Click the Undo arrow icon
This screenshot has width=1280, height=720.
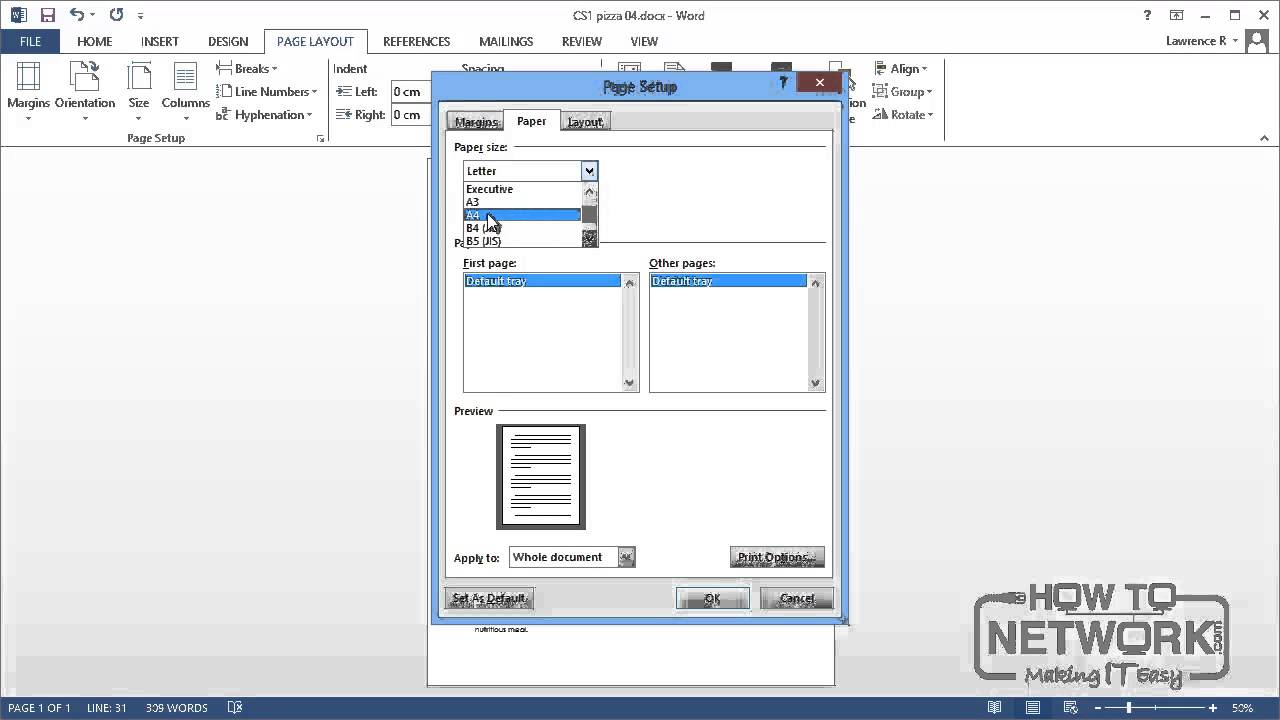77,15
